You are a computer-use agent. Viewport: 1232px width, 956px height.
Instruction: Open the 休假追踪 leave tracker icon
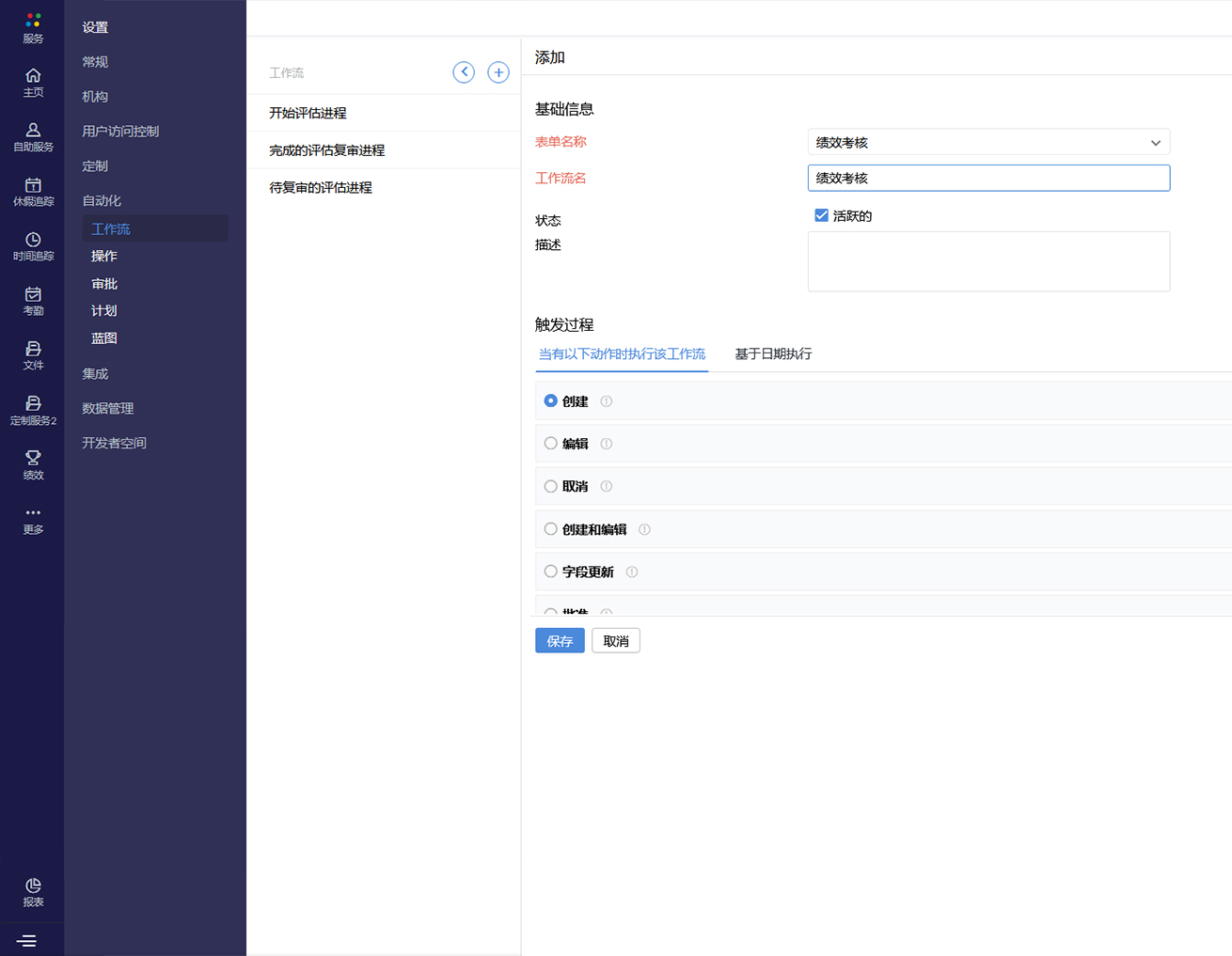pyautogui.click(x=33, y=191)
